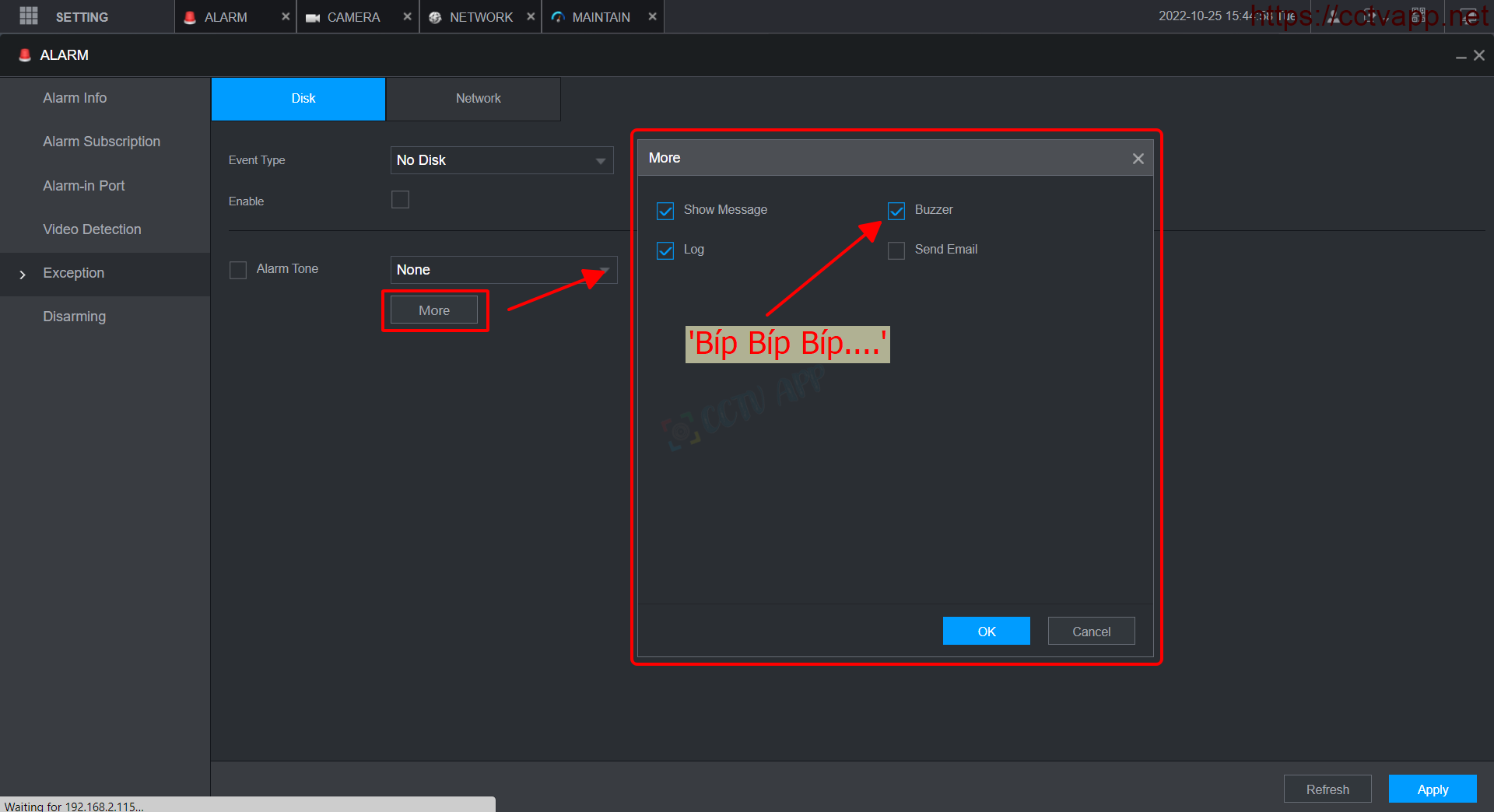Enable the Send Email checkbox
This screenshot has width=1494, height=812.
coord(896,250)
